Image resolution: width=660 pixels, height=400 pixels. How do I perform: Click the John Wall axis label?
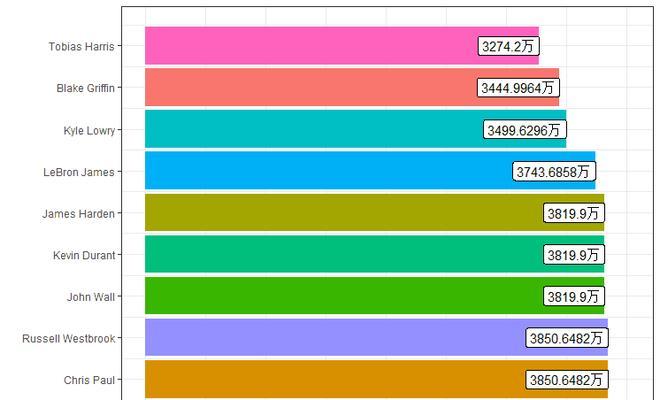point(91,297)
